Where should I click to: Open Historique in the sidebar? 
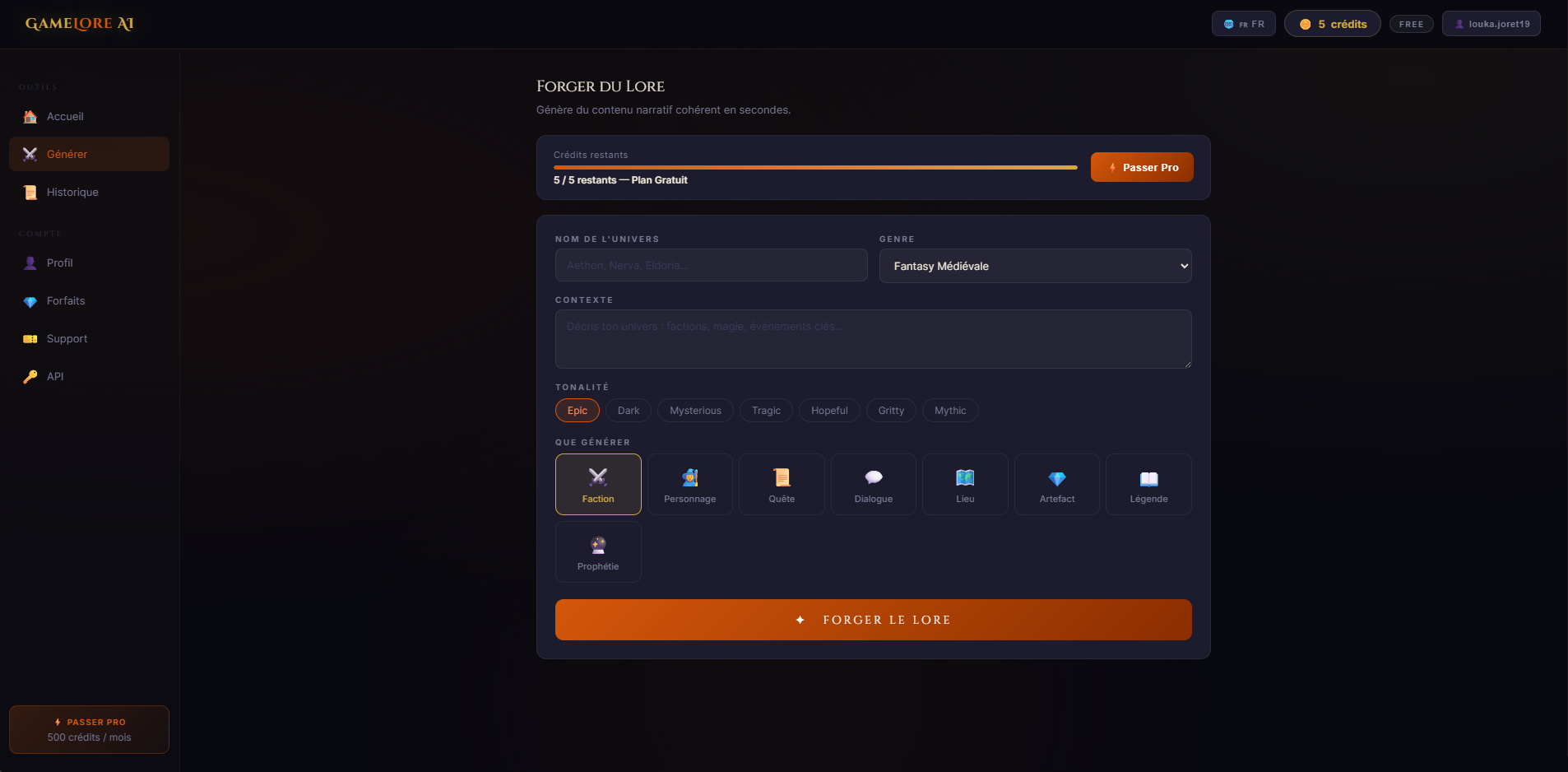(x=89, y=193)
